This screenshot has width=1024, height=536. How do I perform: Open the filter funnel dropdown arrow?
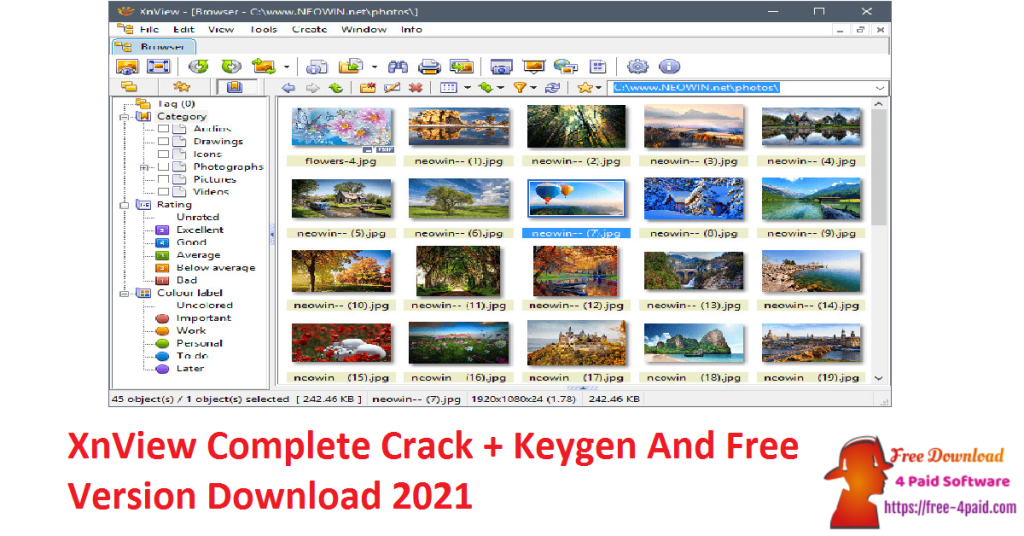tap(534, 88)
